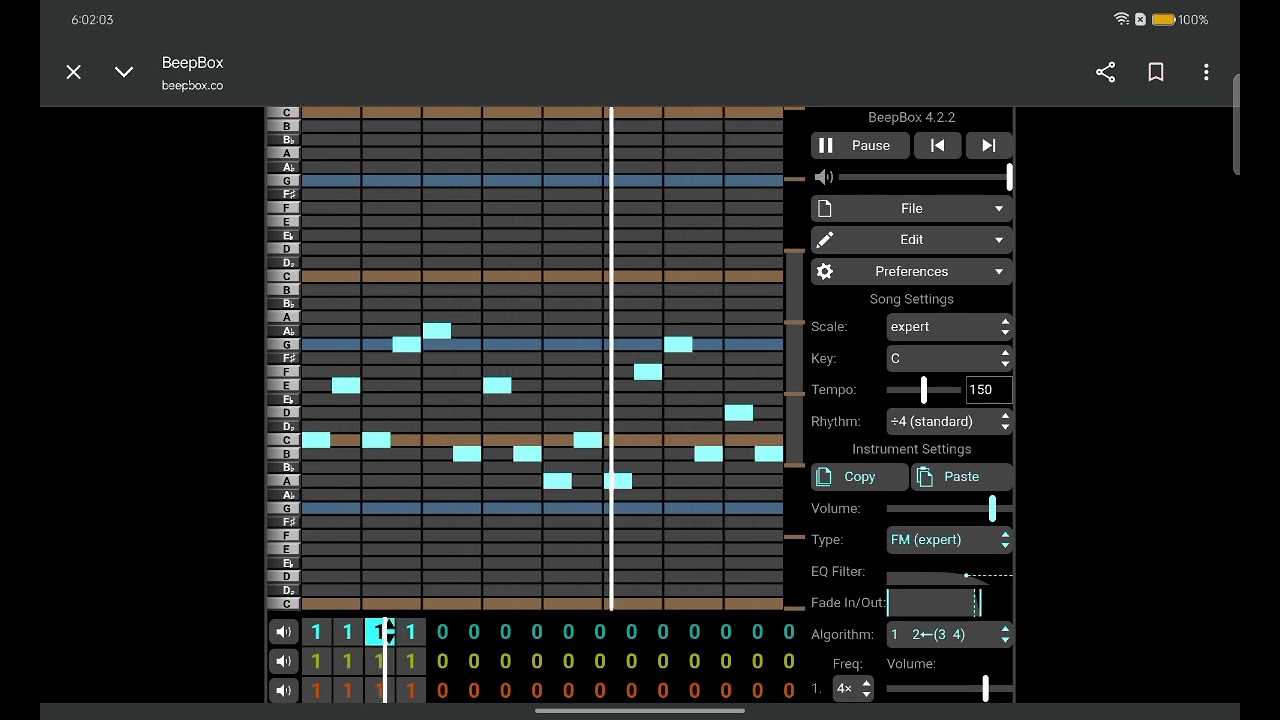Click the EQ Filter curve editor
1280x720 pixels.
point(949,572)
